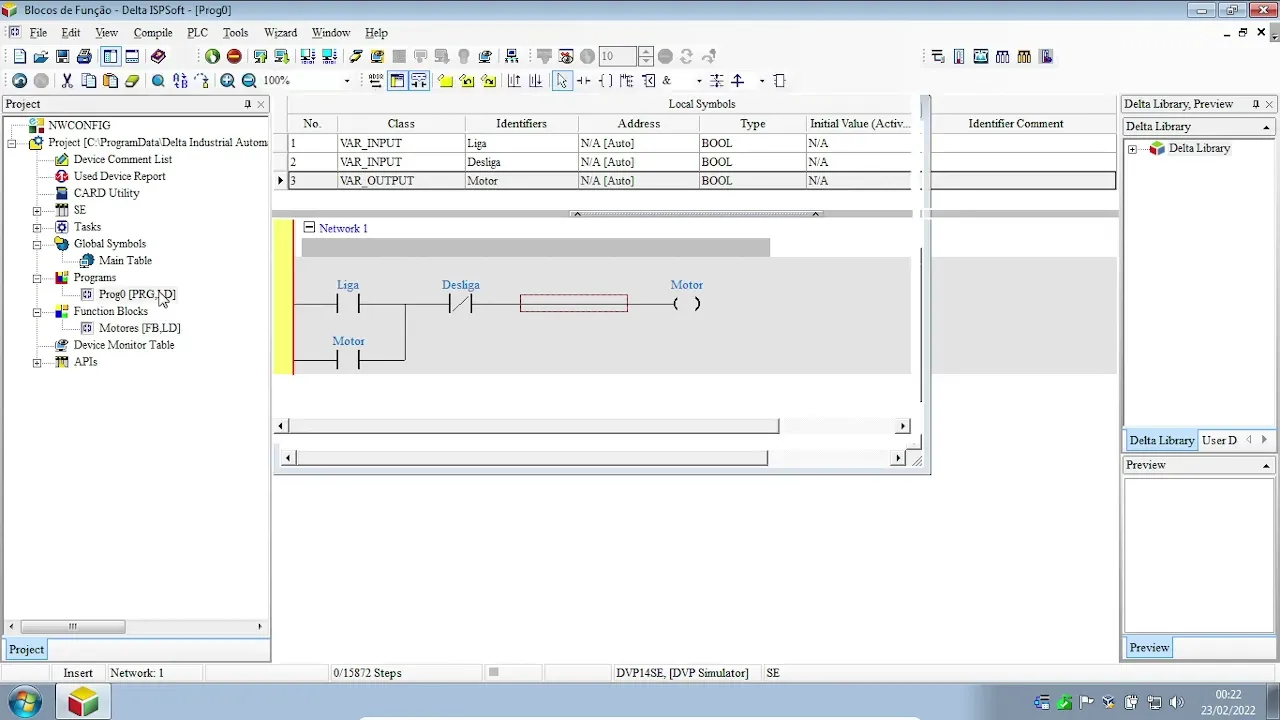Open a project with the folder icon

(40, 57)
